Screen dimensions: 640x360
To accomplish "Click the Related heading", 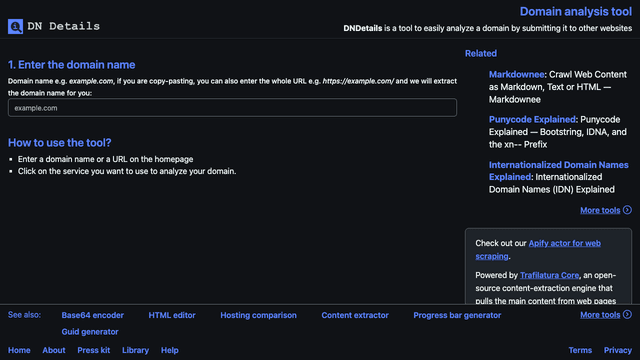I will [x=481, y=53].
